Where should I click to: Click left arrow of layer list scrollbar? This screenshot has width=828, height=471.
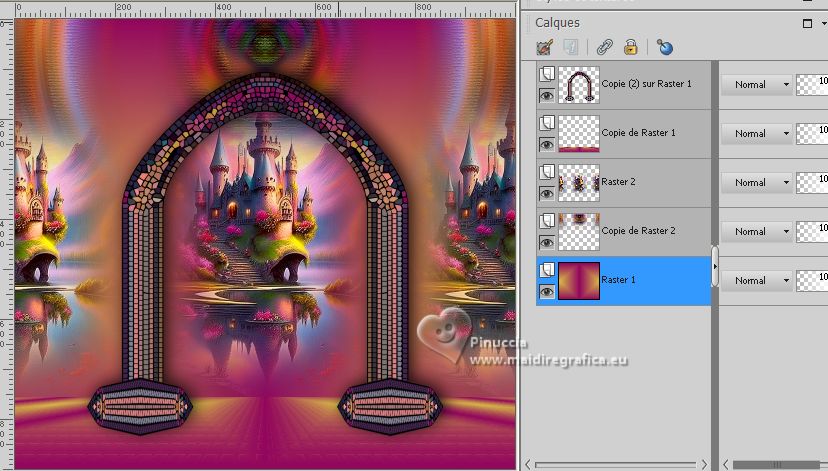coord(528,464)
